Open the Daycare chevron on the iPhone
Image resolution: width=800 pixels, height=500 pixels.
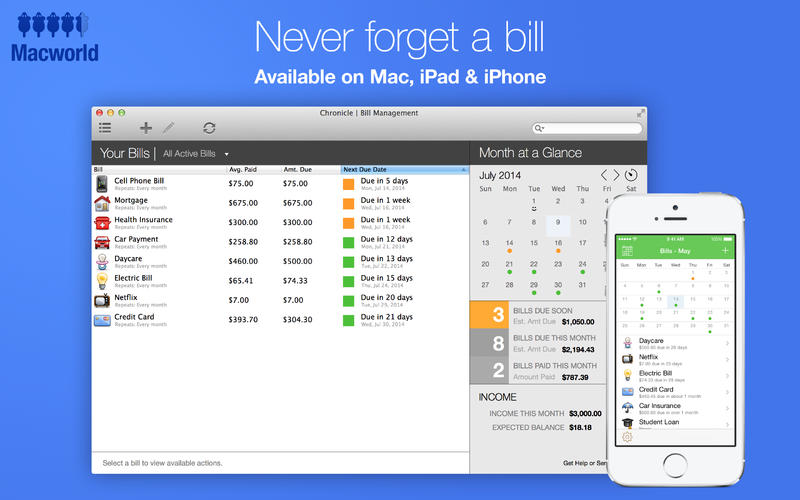click(x=727, y=343)
